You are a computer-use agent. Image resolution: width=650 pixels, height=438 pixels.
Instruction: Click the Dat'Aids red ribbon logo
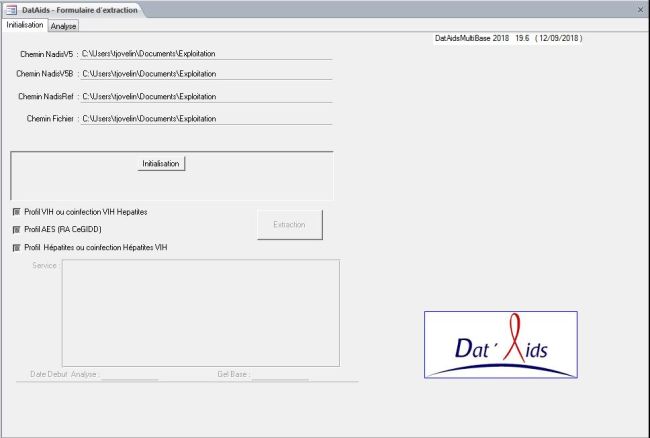click(x=500, y=344)
